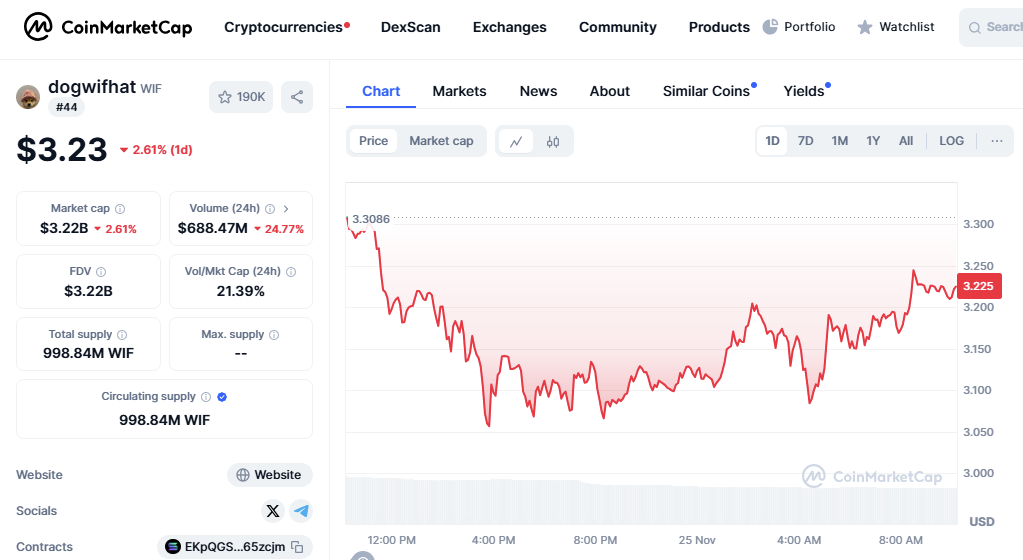This screenshot has width=1023, height=560.
Task: Click the Portfolio link text
Action: (x=810, y=27)
